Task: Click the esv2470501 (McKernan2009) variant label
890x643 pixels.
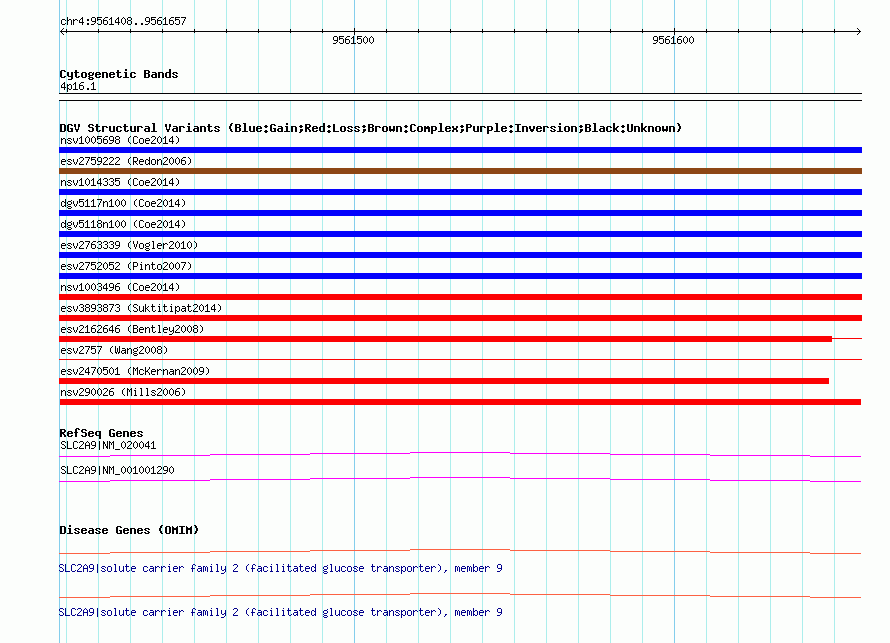Action: coord(135,371)
